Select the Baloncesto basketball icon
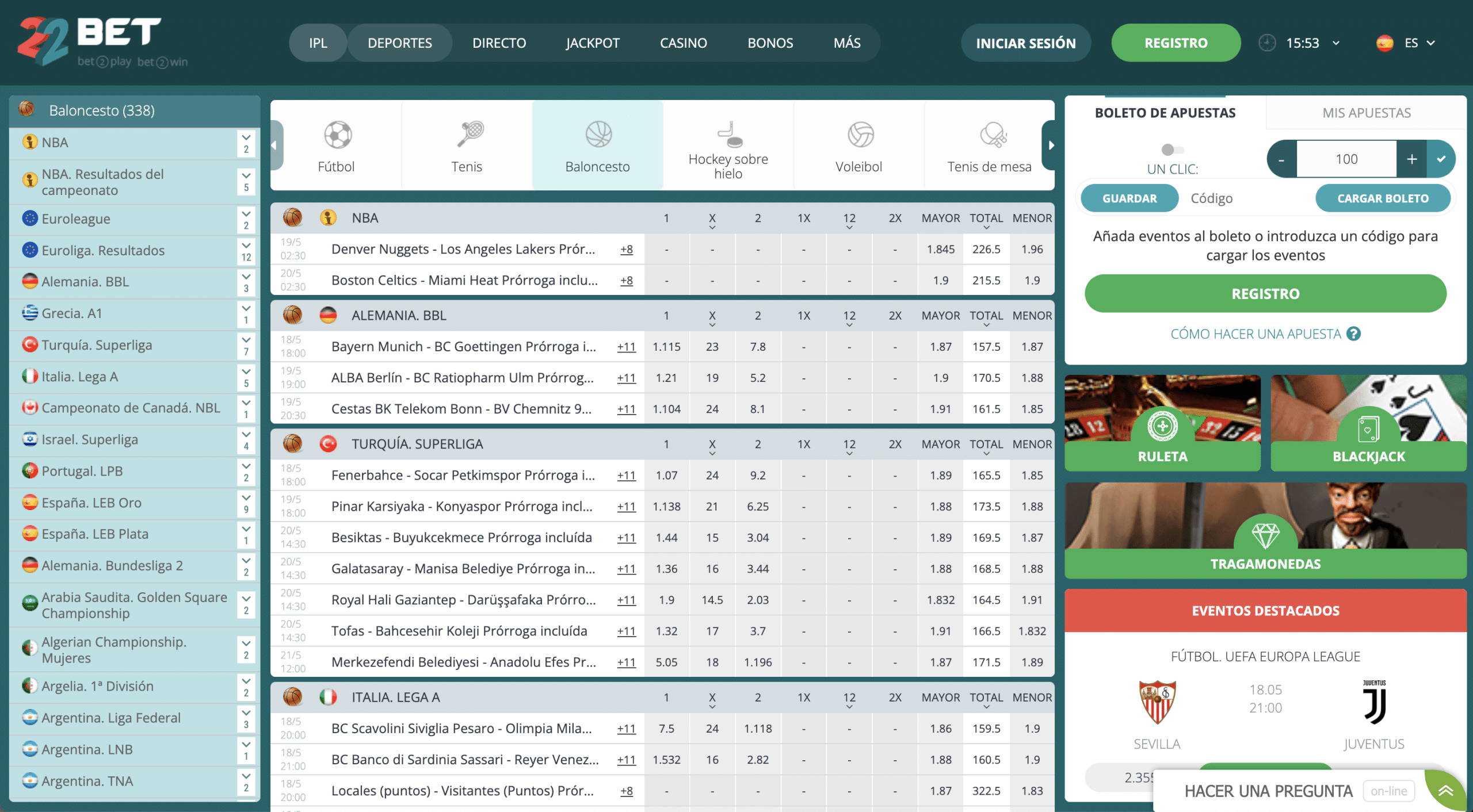 (598, 134)
